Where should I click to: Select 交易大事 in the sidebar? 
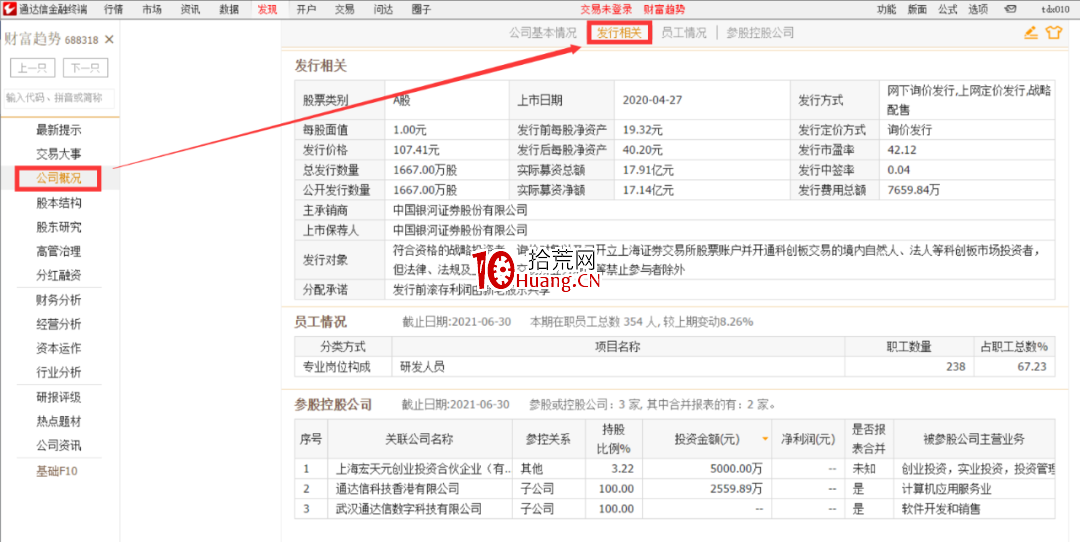pos(59,154)
